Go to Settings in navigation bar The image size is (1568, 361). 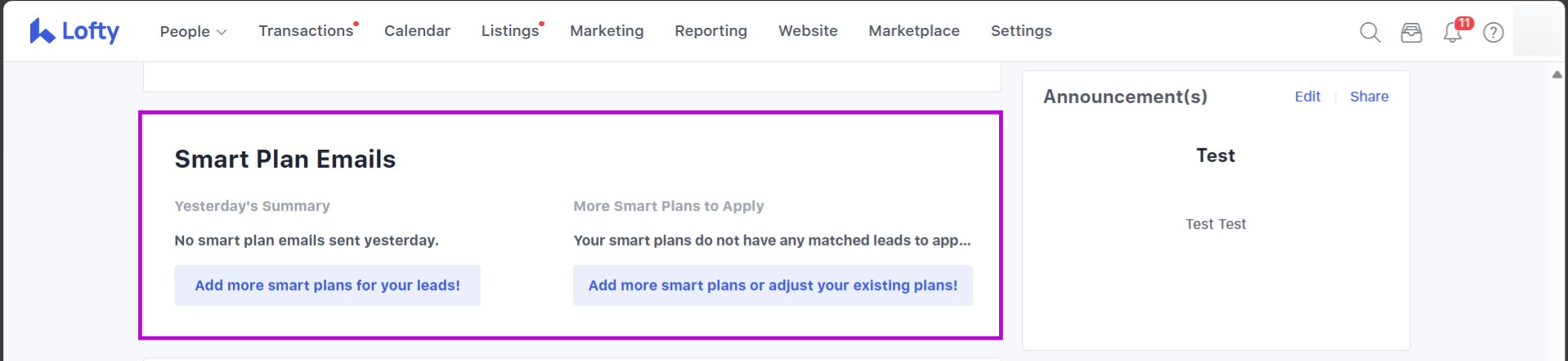click(1021, 30)
